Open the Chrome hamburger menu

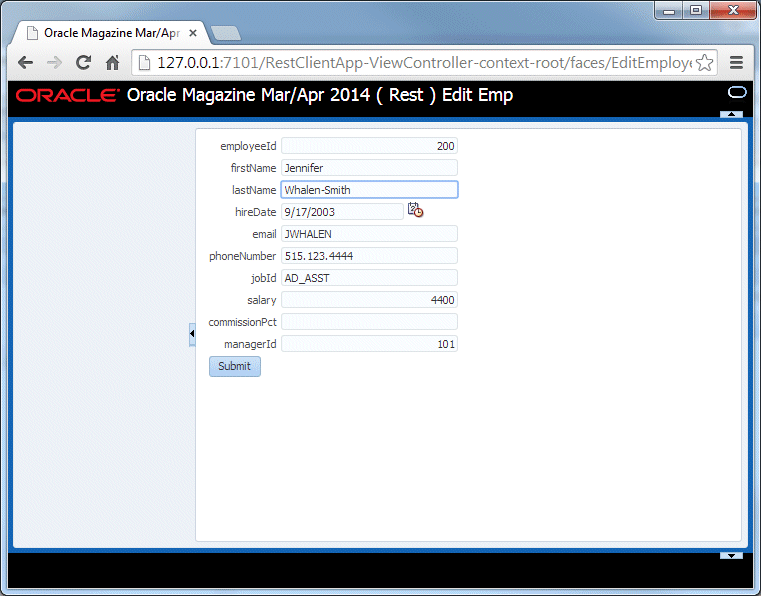click(x=736, y=63)
